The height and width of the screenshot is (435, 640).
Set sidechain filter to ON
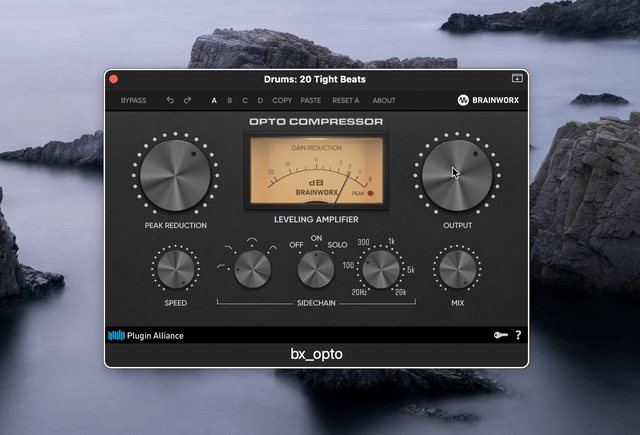point(316,238)
